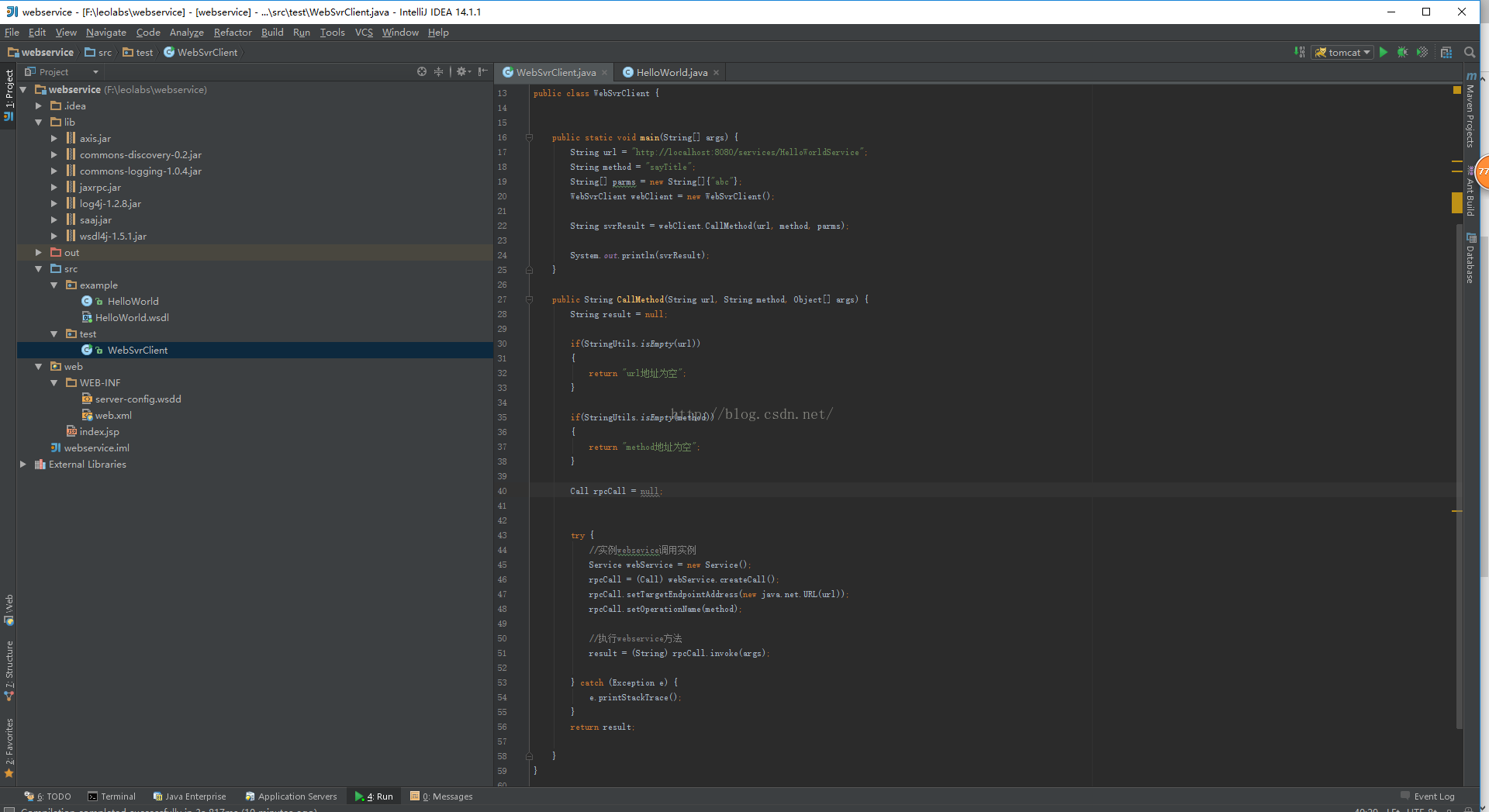Expand External Libraries node
The width and height of the screenshot is (1489, 812).
coord(23,465)
